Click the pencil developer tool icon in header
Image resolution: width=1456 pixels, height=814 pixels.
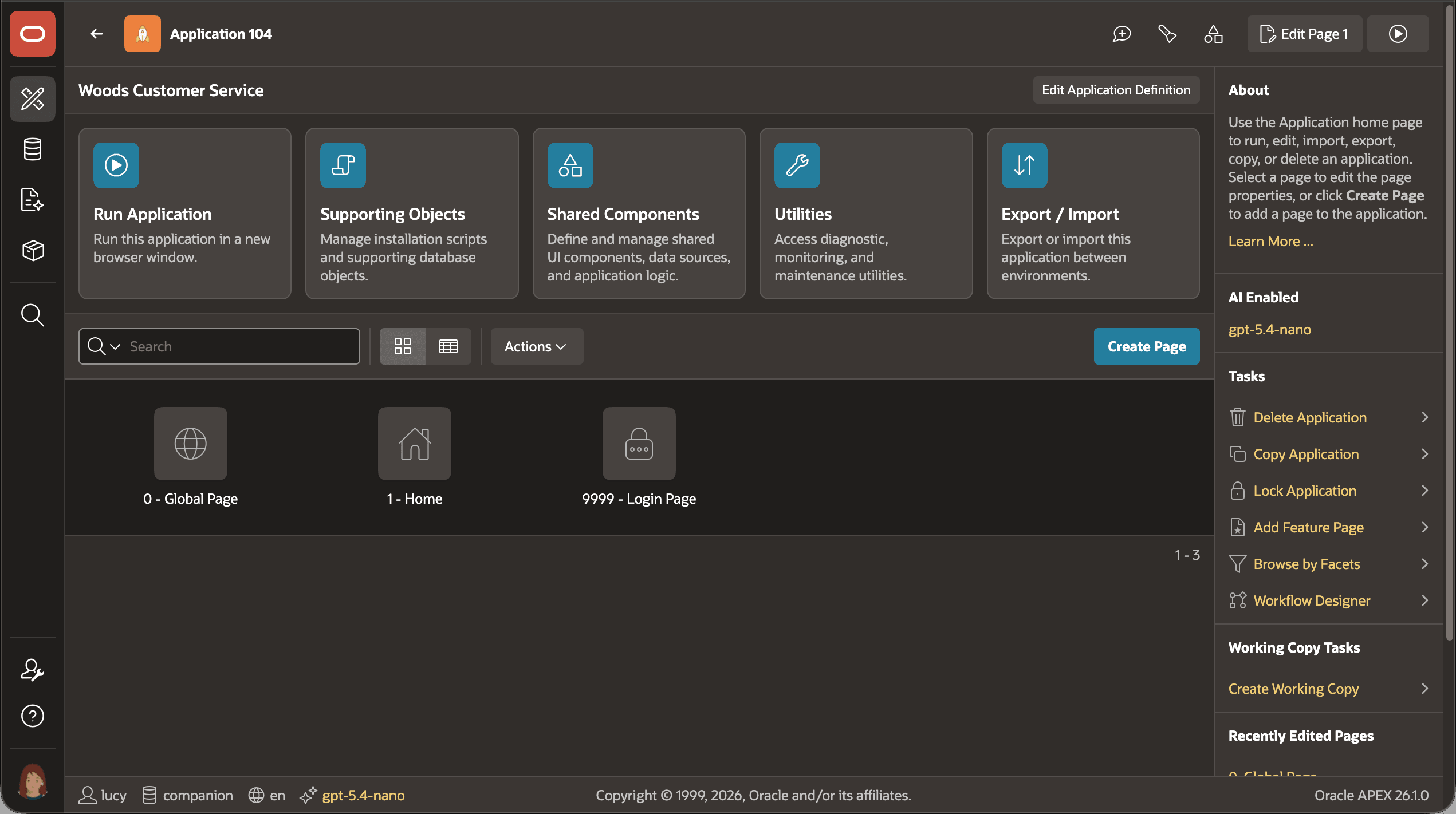coord(1167,34)
